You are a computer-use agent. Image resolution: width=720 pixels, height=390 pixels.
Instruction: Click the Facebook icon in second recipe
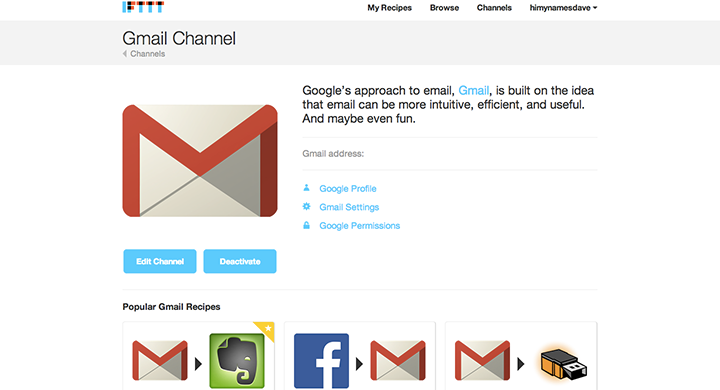321,361
